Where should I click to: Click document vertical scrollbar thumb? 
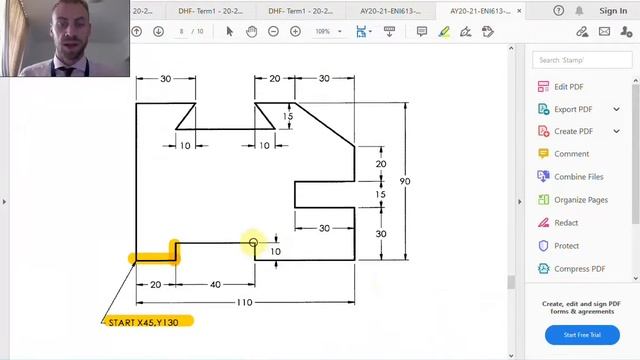(x=511, y=282)
